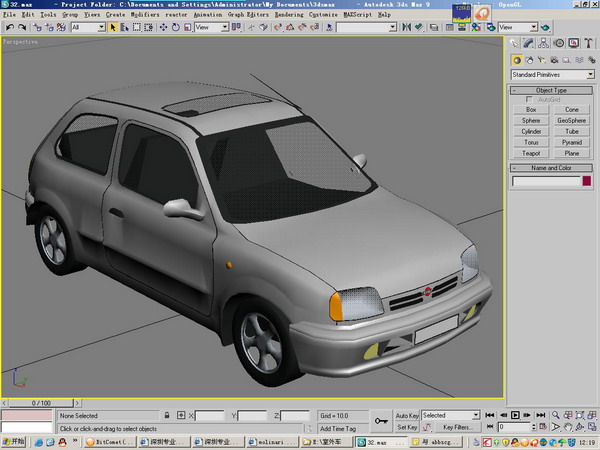This screenshot has width=600, height=450.
Task: Click the Teapot primitive button
Action: (x=531, y=154)
